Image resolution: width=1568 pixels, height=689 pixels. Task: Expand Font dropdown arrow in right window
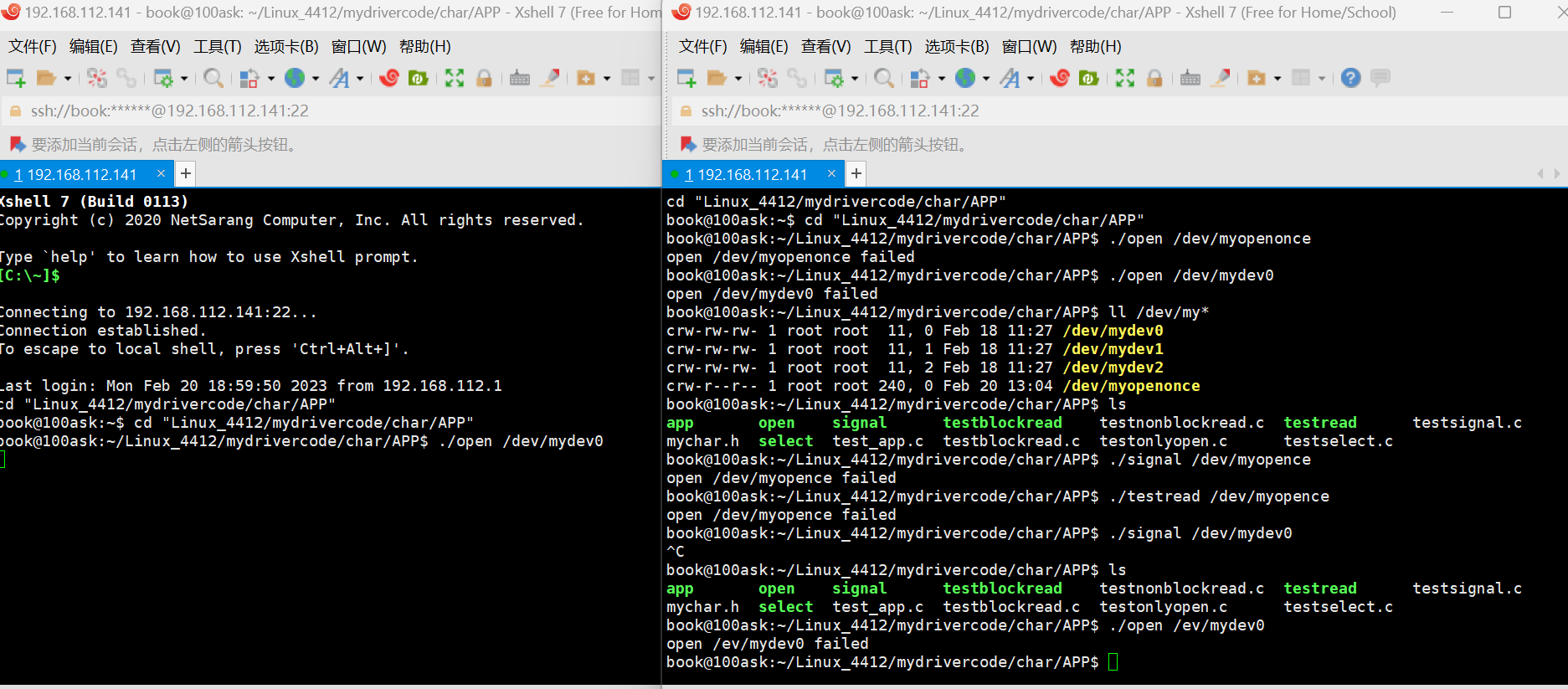[x=1031, y=79]
